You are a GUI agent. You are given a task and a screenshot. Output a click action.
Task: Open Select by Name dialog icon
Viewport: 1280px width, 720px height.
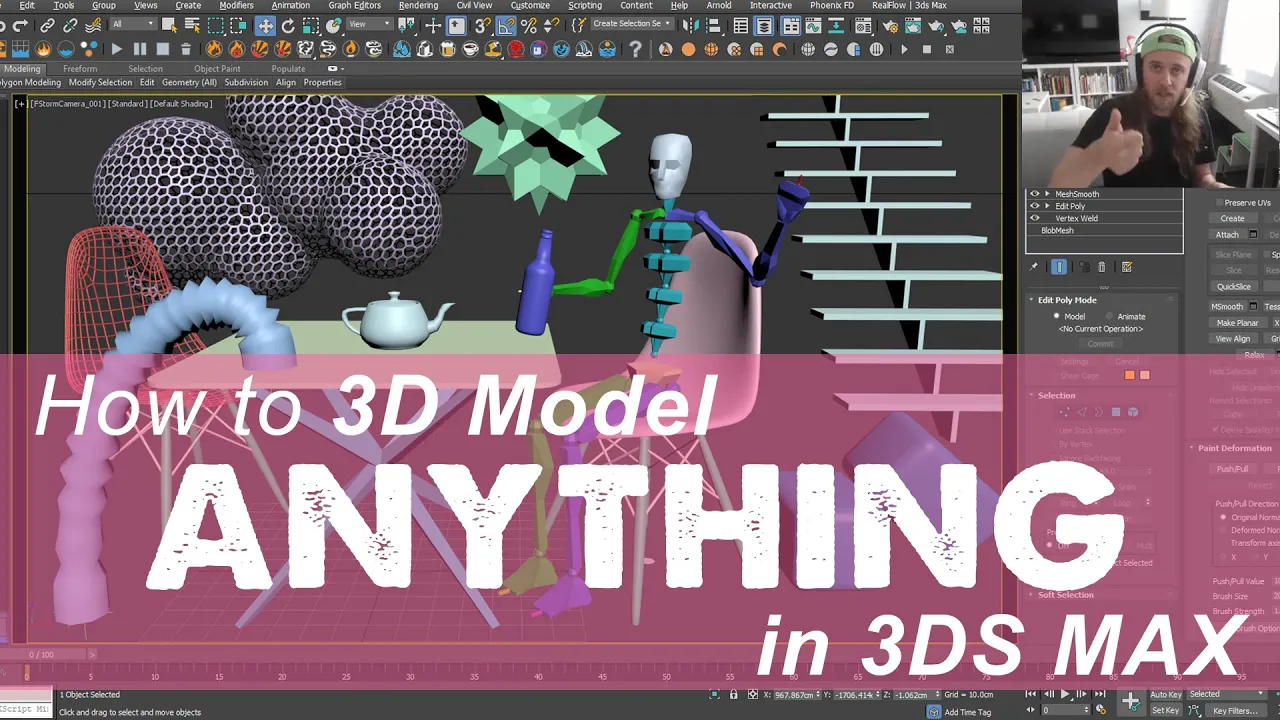click(x=192, y=25)
